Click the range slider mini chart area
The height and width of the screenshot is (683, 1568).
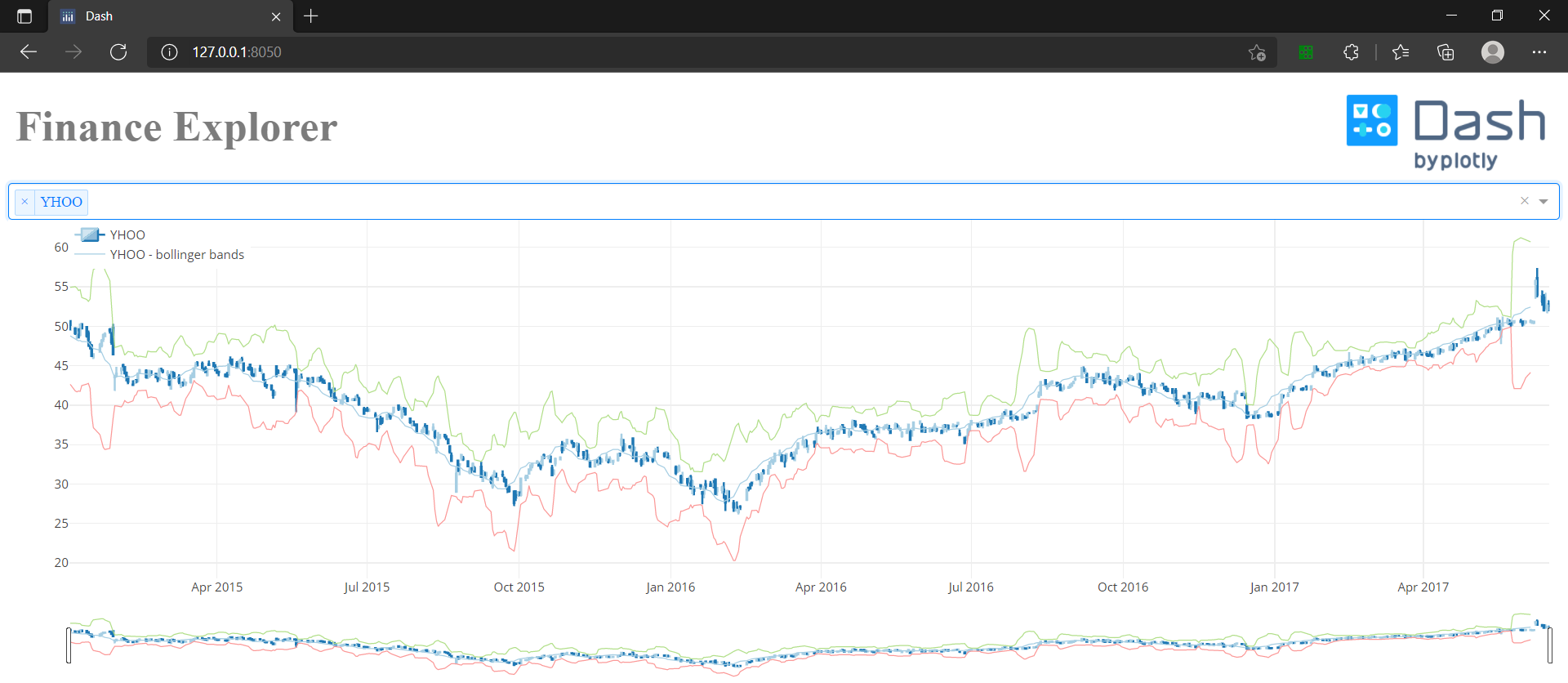[808, 645]
